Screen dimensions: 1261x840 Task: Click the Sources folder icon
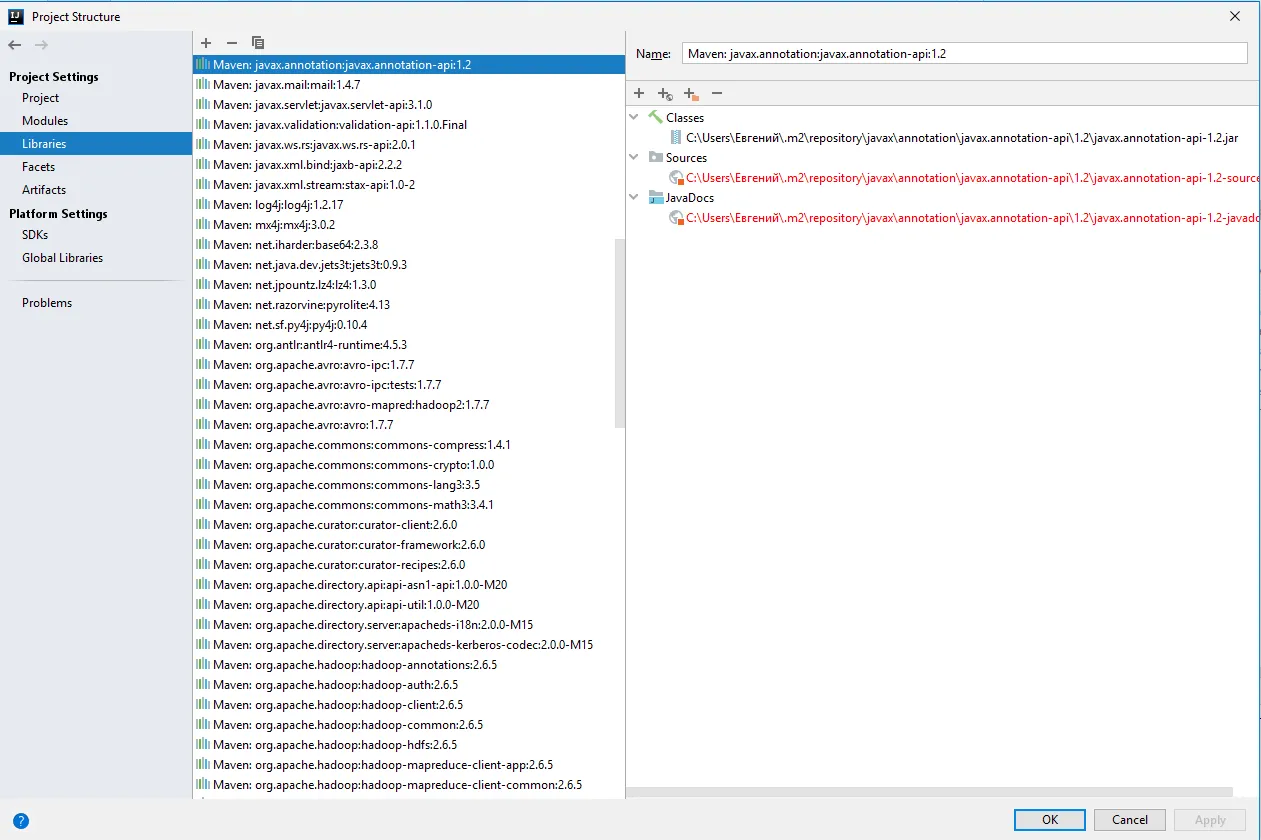pyautogui.click(x=656, y=157)
